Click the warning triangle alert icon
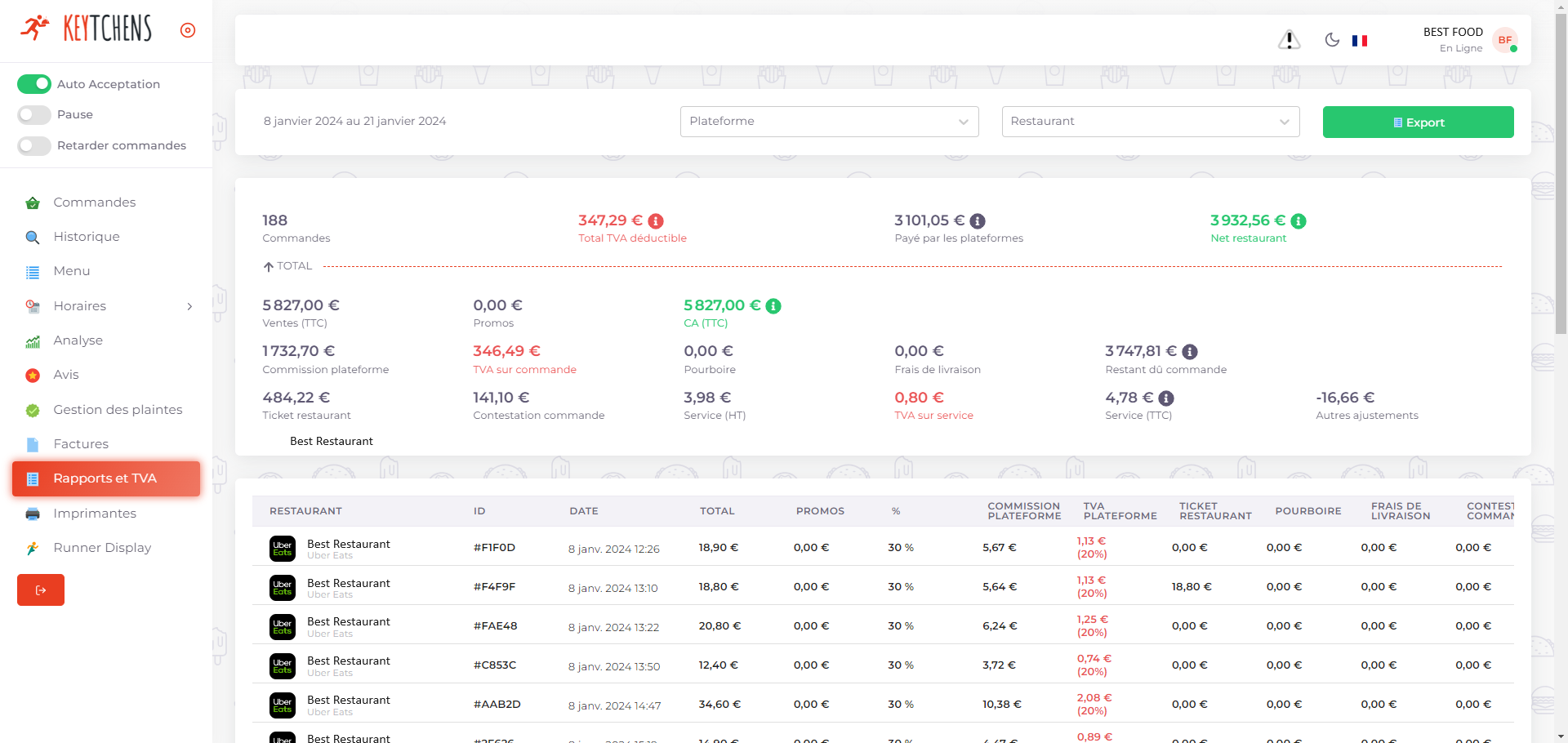The image size is (1568, 743). point(1289,39)
